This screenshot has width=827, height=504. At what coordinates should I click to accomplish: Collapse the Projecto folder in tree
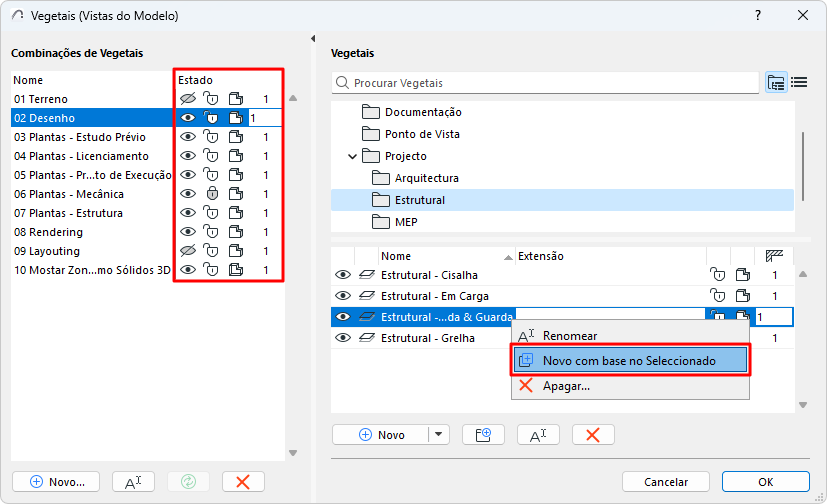pyautogui.click(x=352, y=156)
